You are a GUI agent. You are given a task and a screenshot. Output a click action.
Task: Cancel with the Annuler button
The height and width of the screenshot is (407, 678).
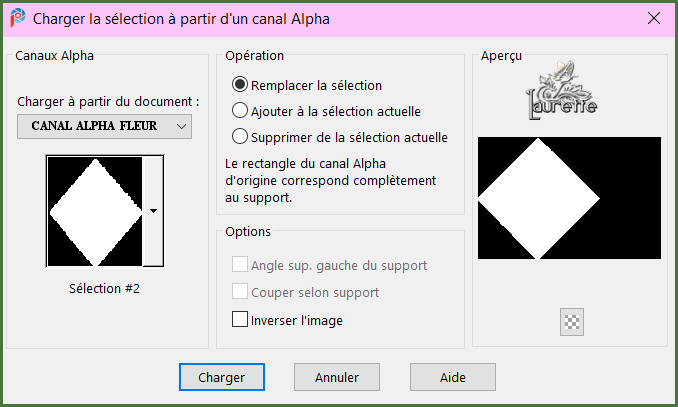tap(337, 377)
